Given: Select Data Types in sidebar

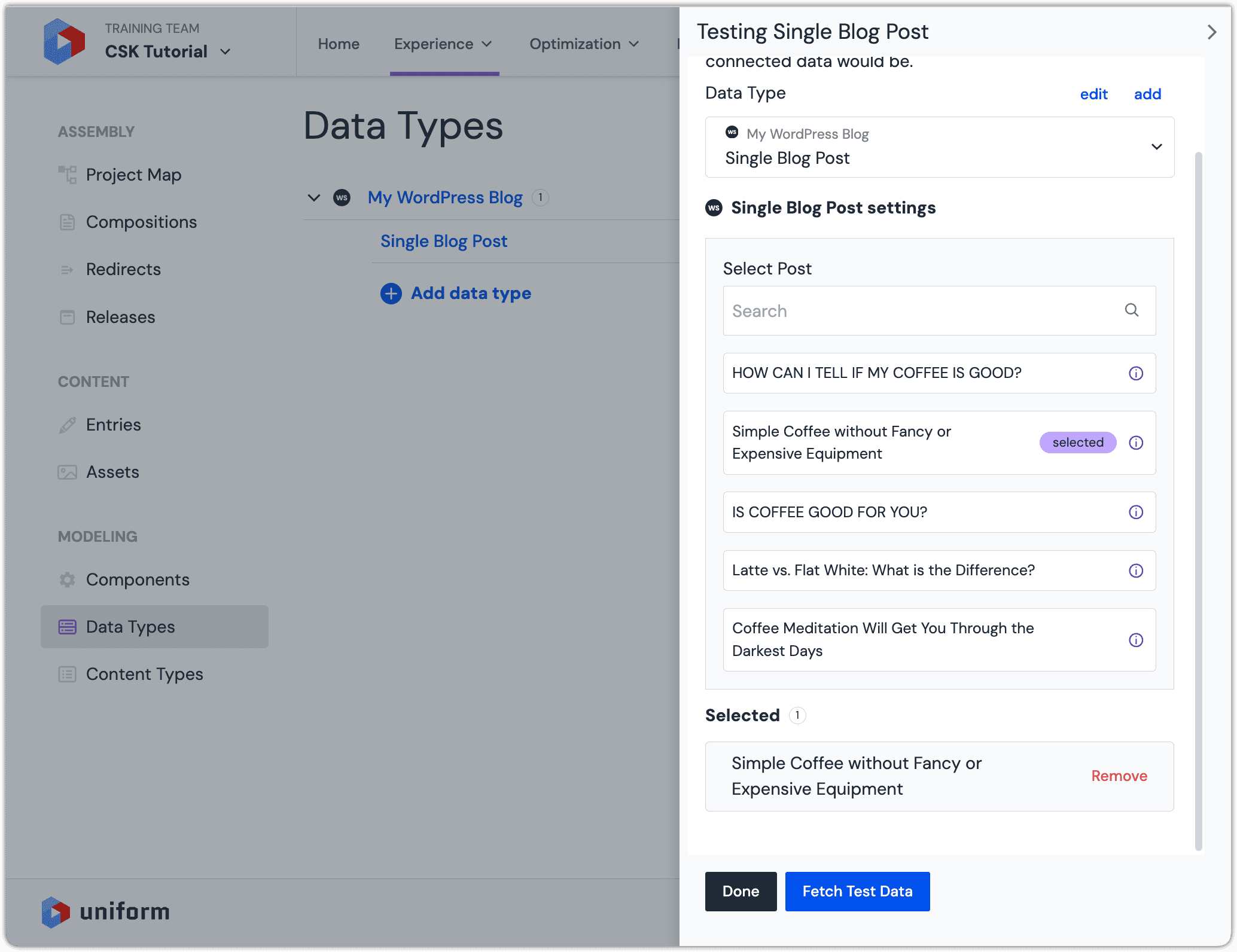Looking at the screenshot, I should 154,627.
